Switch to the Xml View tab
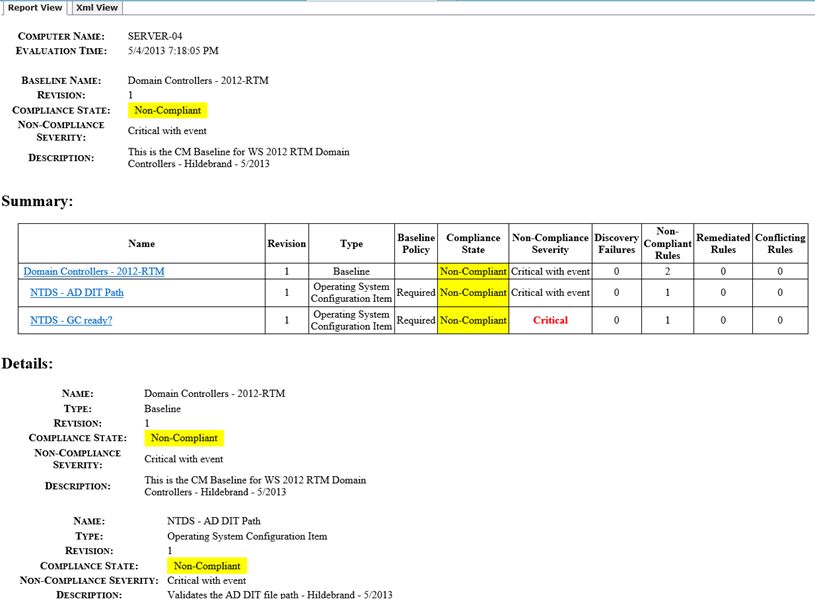Screen dimensions: 815x599 pyautogui.click(x=97, y=8)
